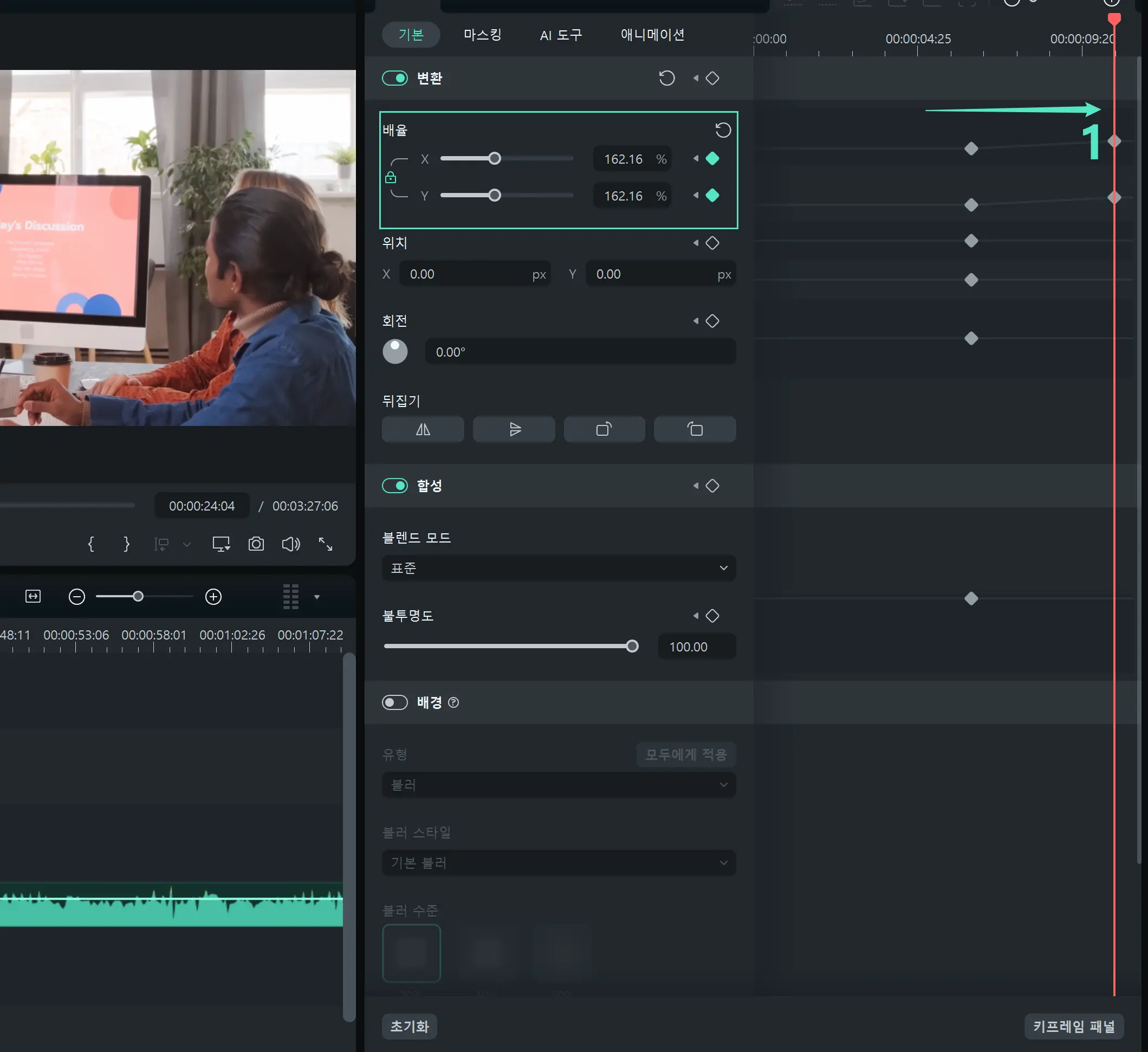Click the audio meter grid icon

291,596
